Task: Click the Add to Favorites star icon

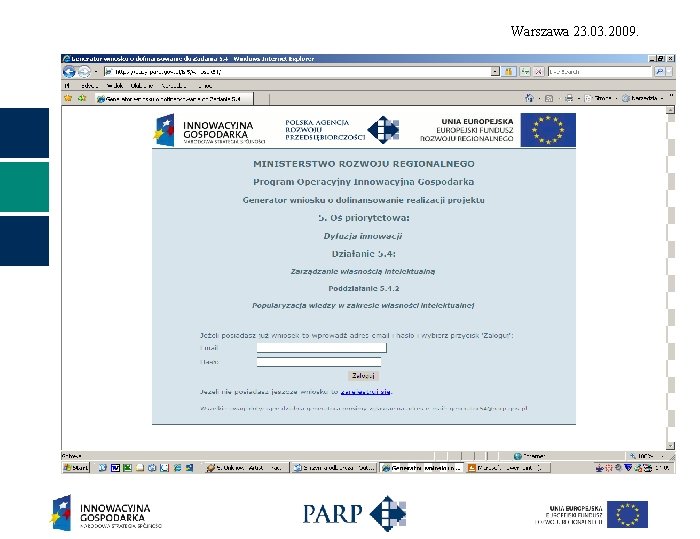Action: point(82,98)
